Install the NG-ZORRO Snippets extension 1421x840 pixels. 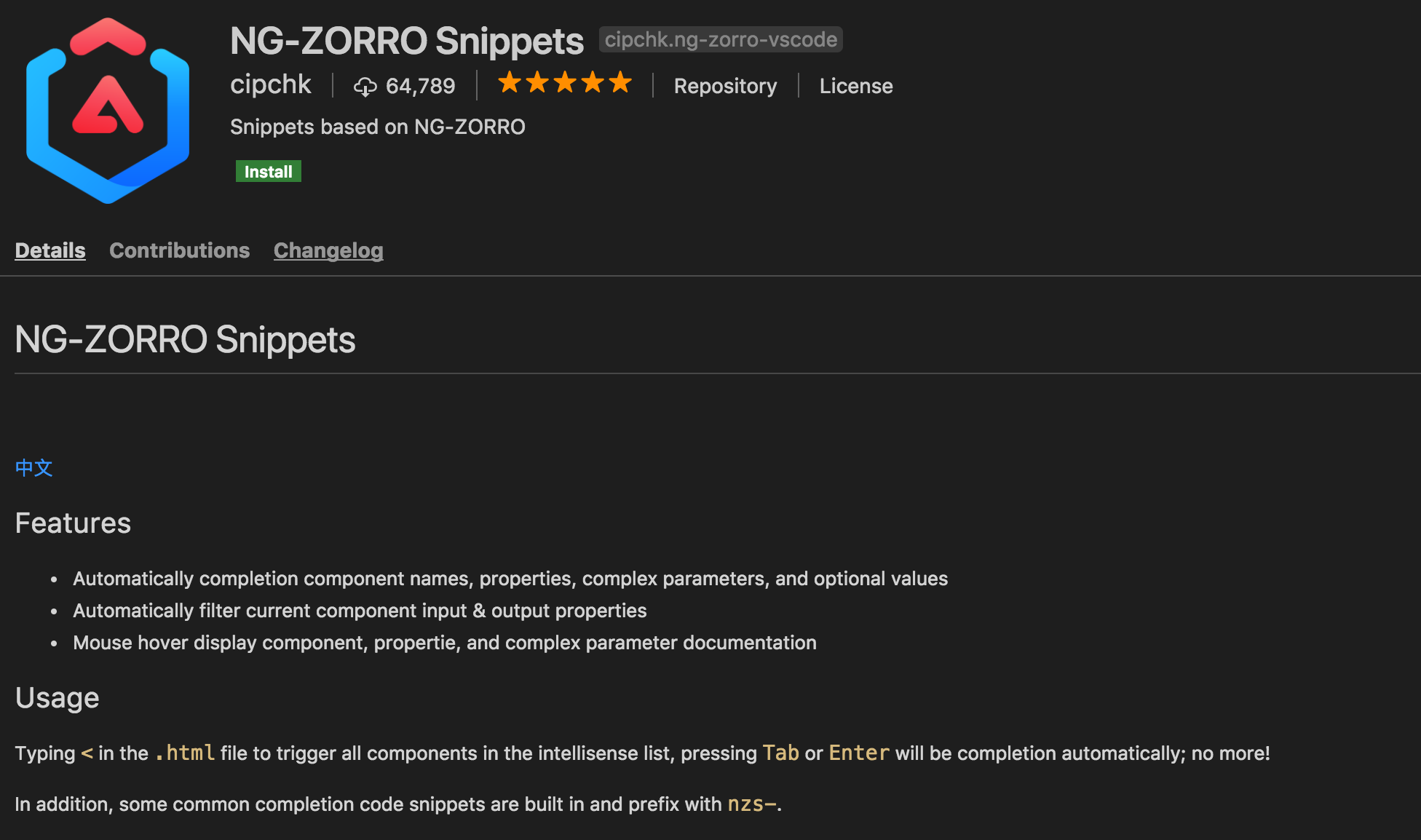point(268,171)
